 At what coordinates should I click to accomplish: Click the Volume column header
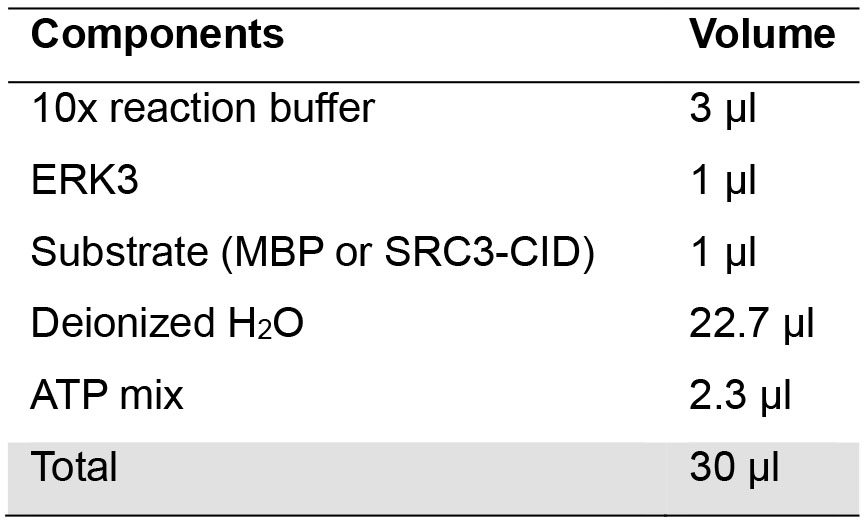pyautogui.click(x=762, y=34)
